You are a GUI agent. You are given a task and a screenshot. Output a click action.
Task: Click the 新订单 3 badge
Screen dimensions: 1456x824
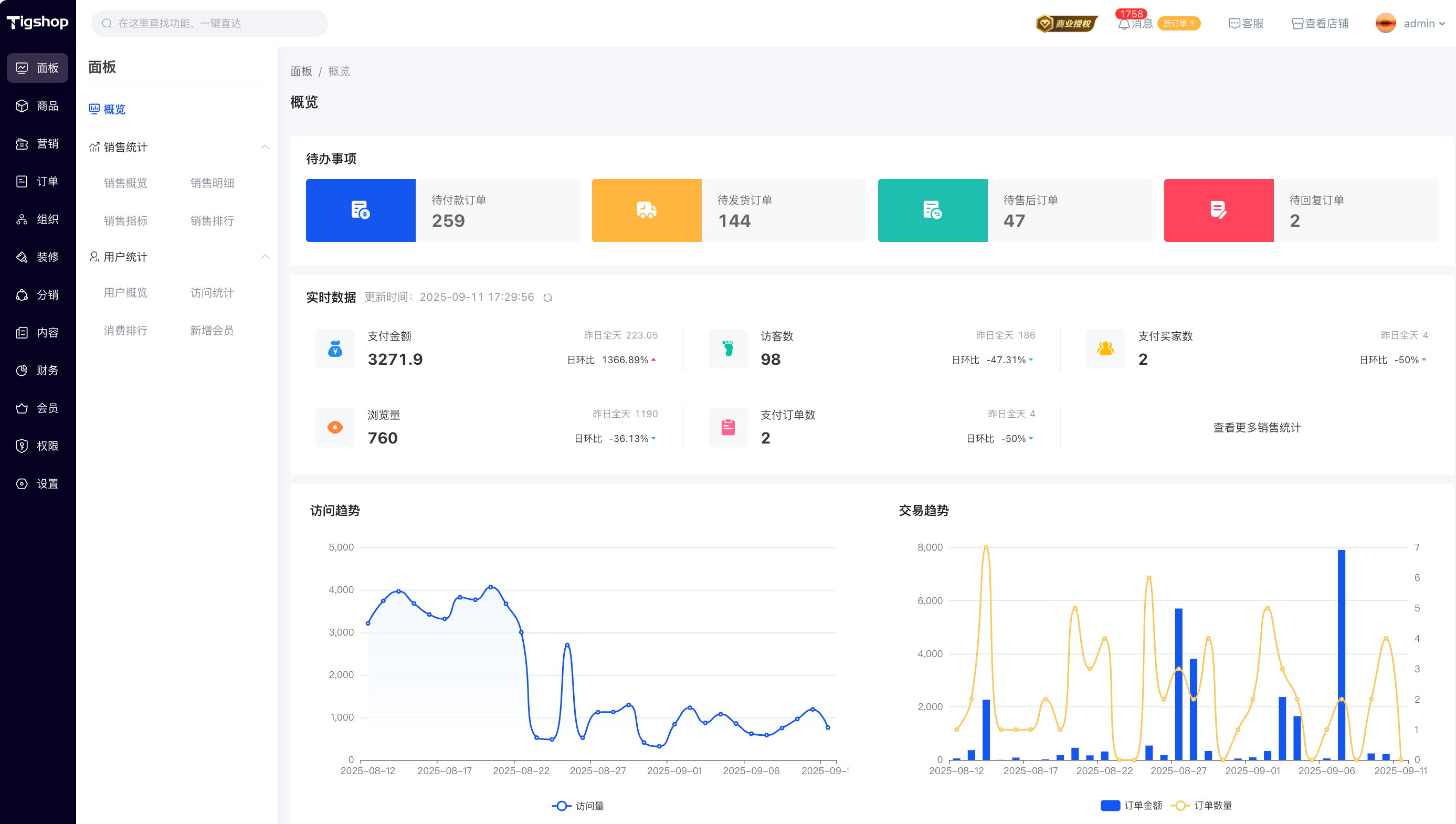(1179, 23)
